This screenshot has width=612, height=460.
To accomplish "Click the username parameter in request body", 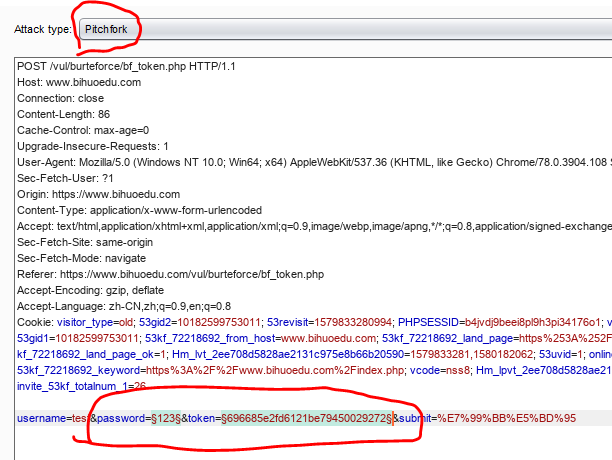I will (53, 418).
